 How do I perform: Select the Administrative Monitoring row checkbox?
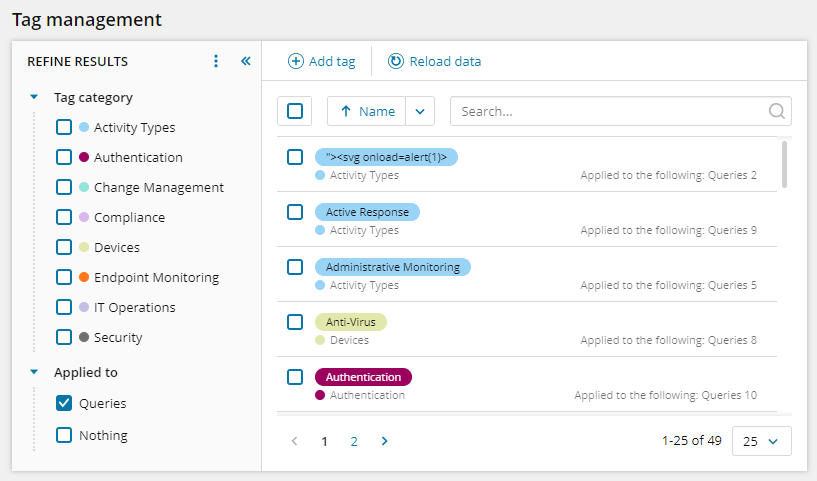[x=295, y=267]
